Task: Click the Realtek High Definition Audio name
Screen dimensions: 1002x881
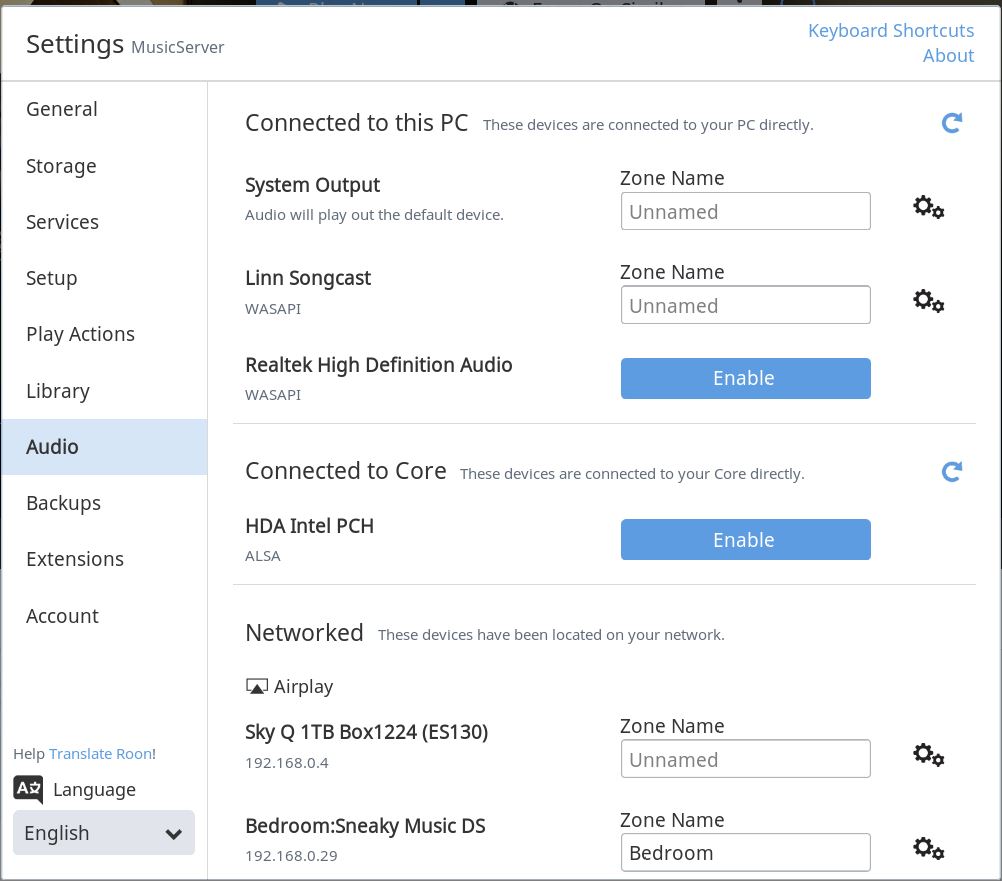Action: (x=379, y=365)
